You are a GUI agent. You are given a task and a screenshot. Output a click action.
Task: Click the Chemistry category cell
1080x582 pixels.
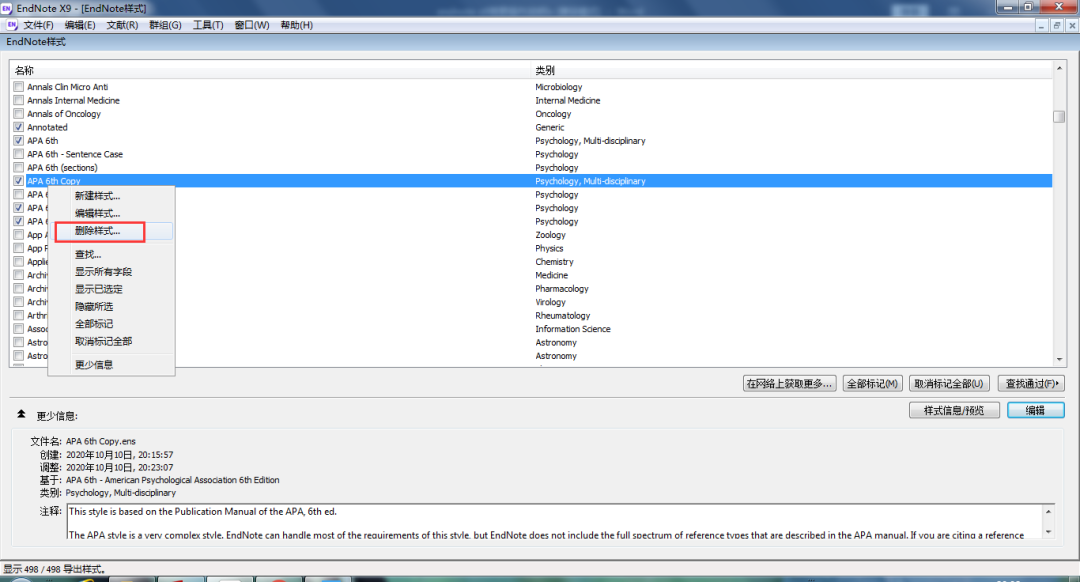point(554,262)
